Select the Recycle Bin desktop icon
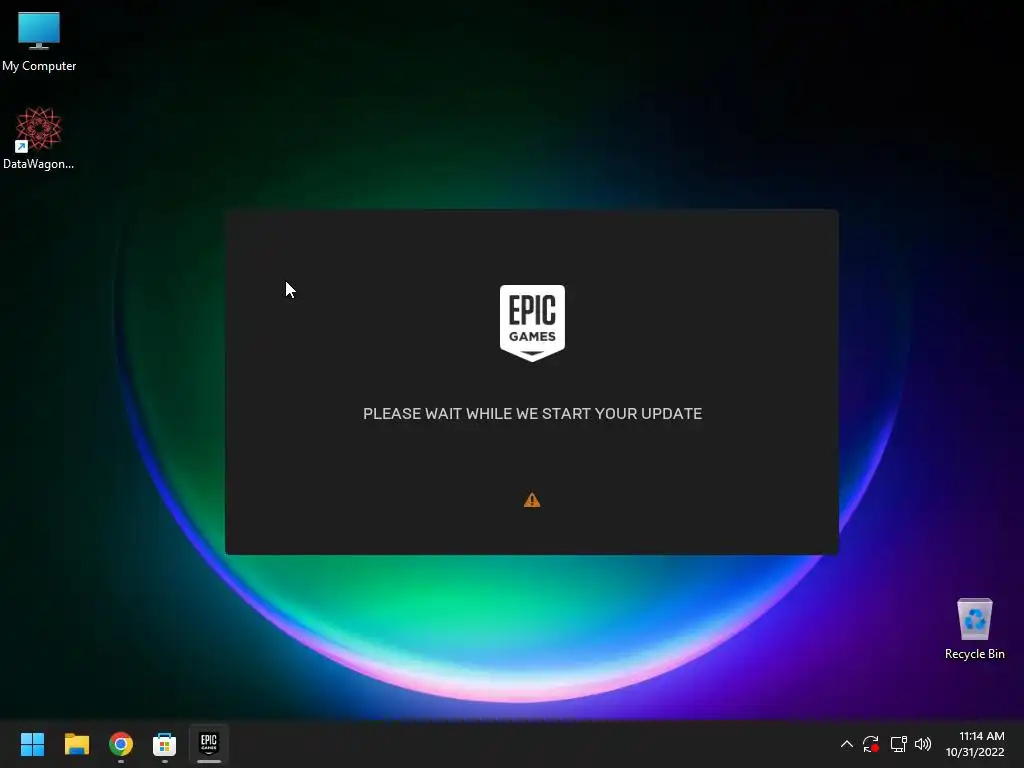Screen dimensions: 1024x768 pyautogui.click(x=974, y=629)
